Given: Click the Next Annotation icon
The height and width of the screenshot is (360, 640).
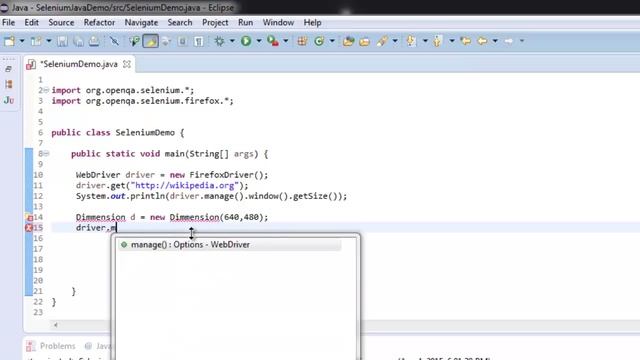Looking at the screenshot, I should click(x=411, y=41).
